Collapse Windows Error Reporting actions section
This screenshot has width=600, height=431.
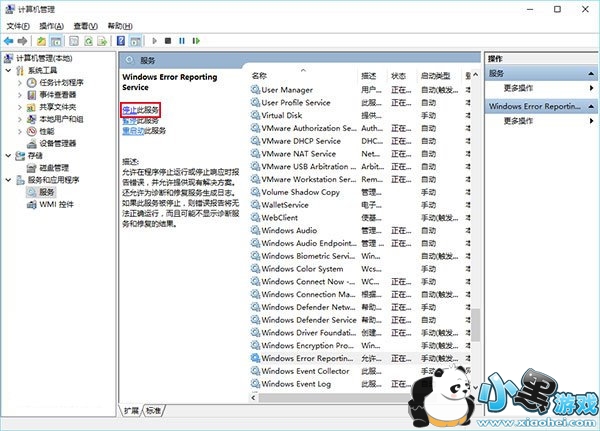591,106
